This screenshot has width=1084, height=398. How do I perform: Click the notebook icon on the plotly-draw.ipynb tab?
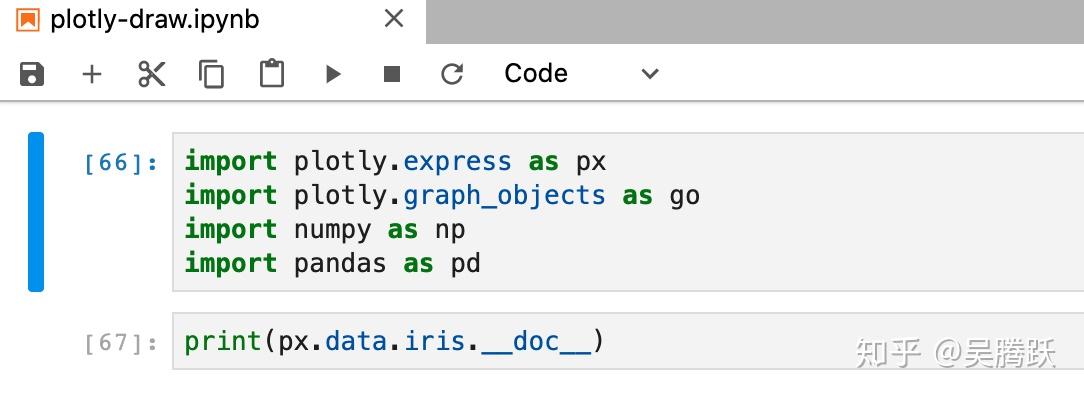pos(28,20)
